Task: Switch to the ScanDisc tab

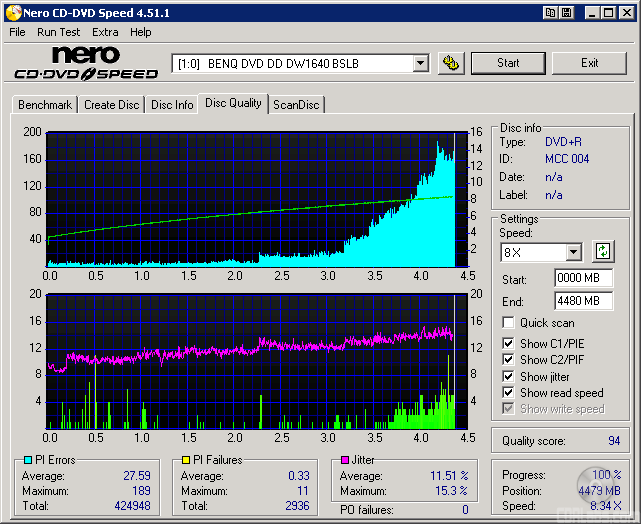Action: tap(297, 105)
